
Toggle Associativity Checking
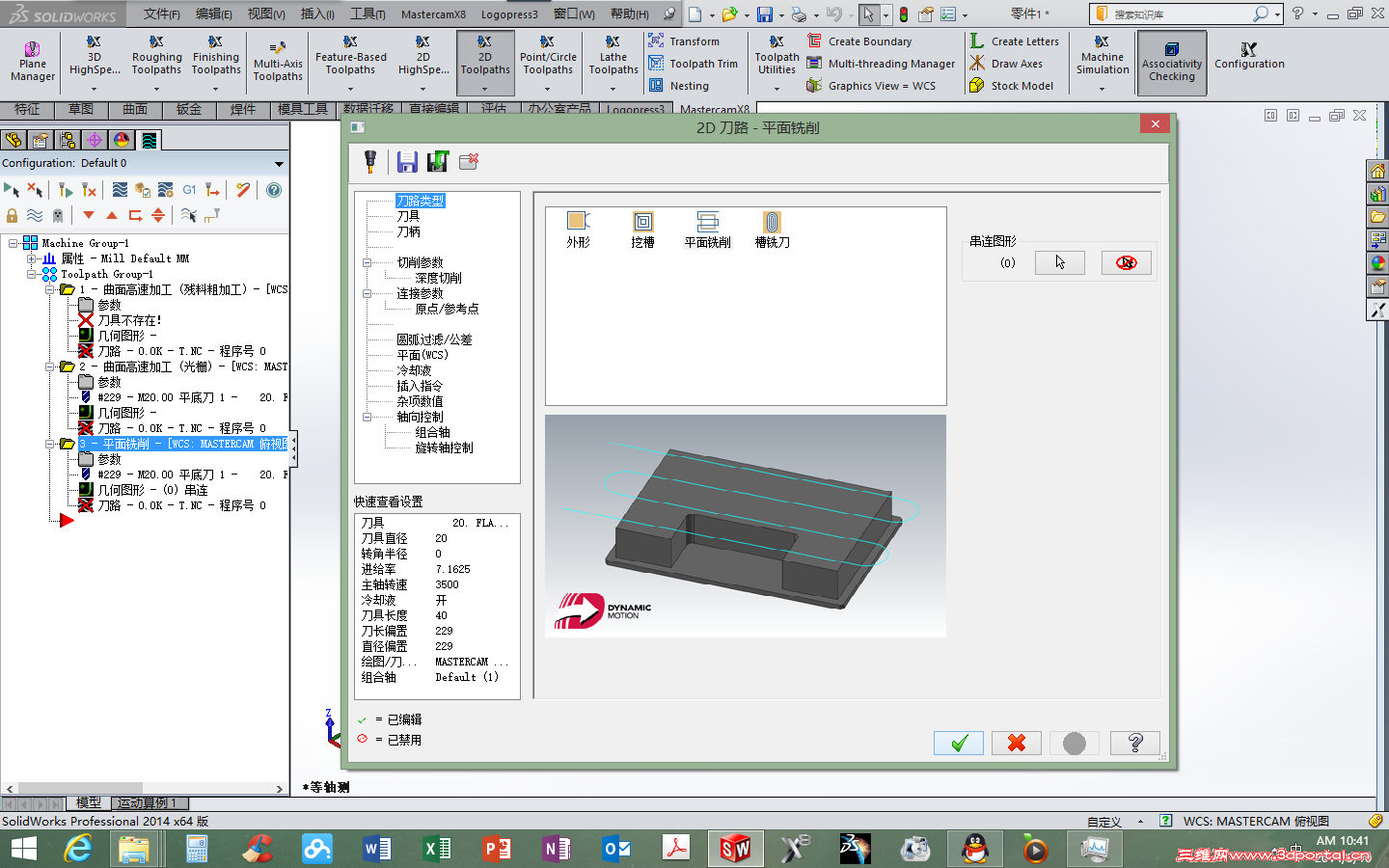click(x=1172, y=63)
